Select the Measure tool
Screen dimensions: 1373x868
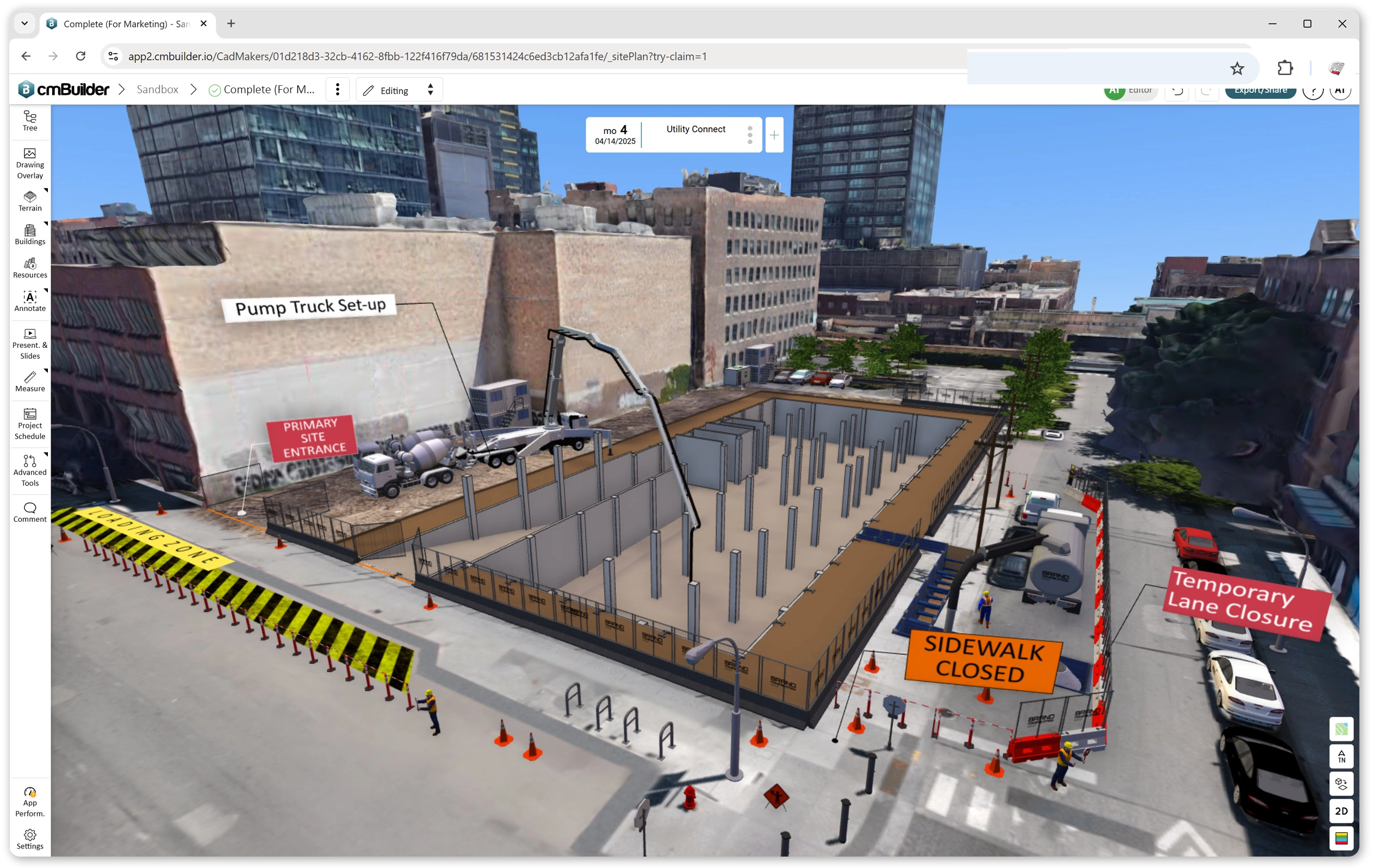click(x=30, y=382)
